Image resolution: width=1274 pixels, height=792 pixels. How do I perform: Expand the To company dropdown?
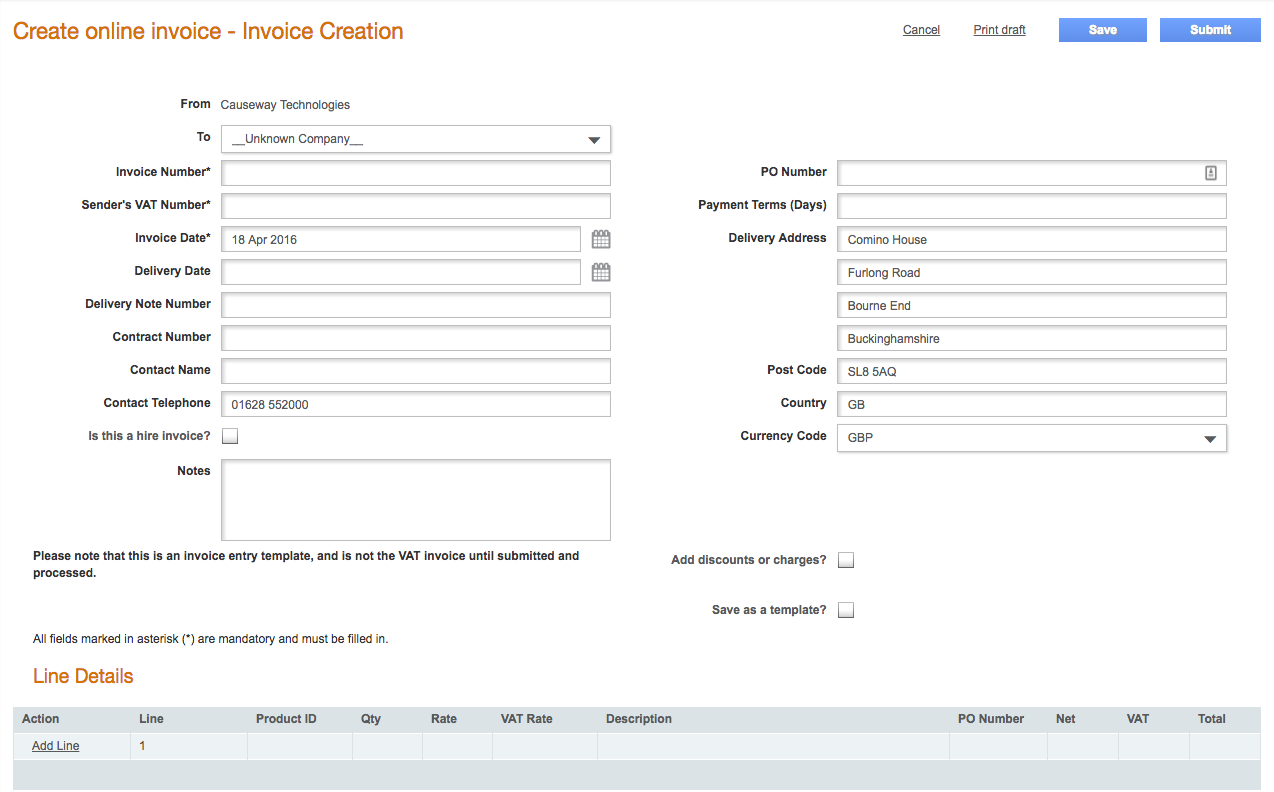[415, 139]
